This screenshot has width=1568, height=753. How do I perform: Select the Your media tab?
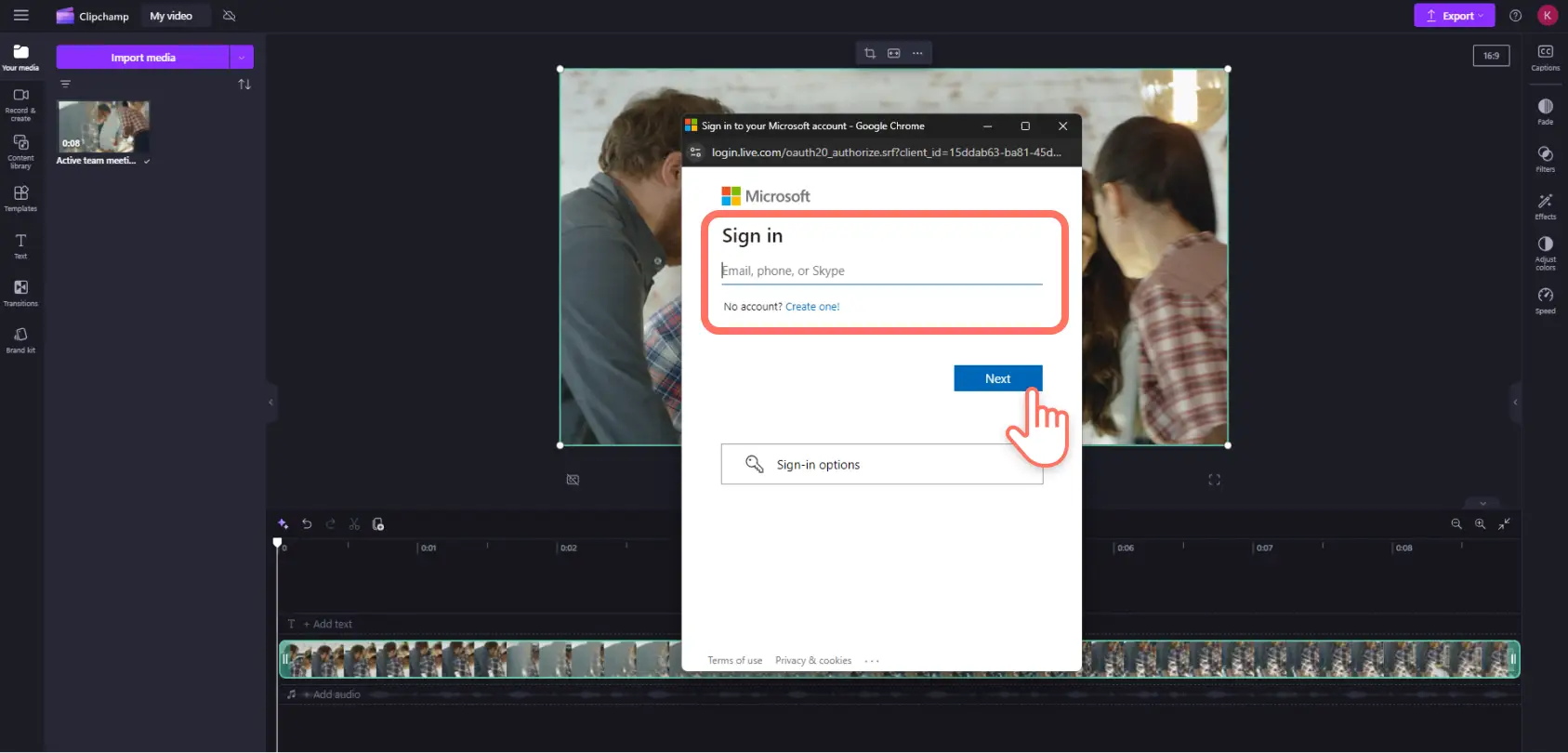point(20,57)
